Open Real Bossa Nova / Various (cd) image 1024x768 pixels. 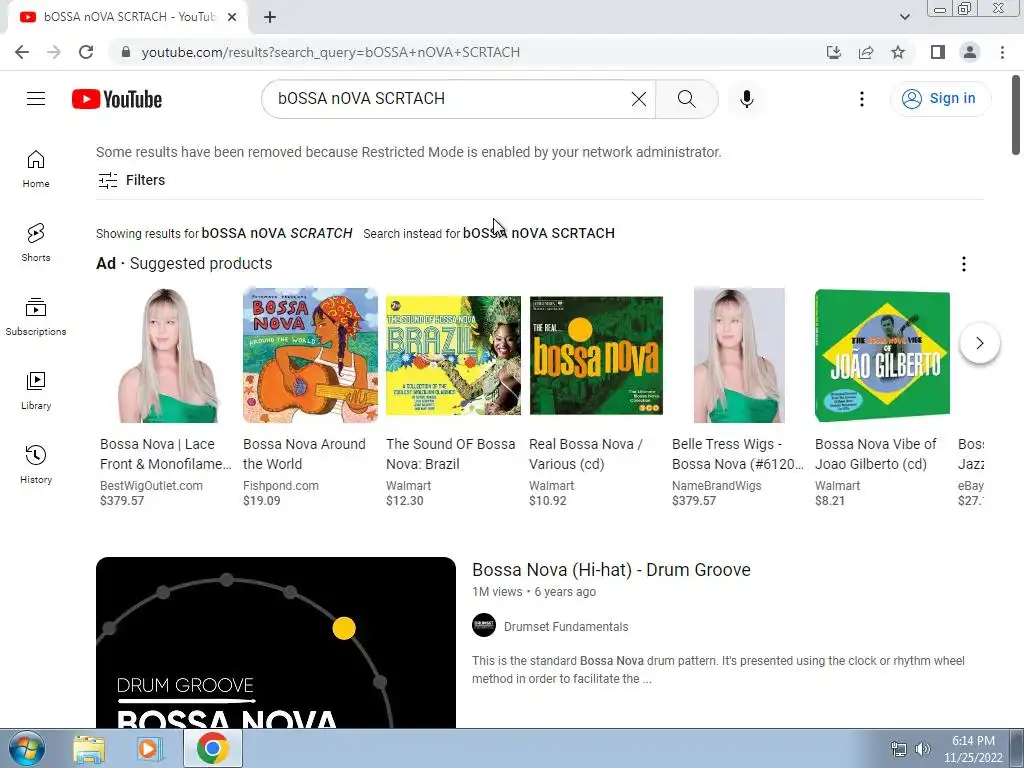596,355
